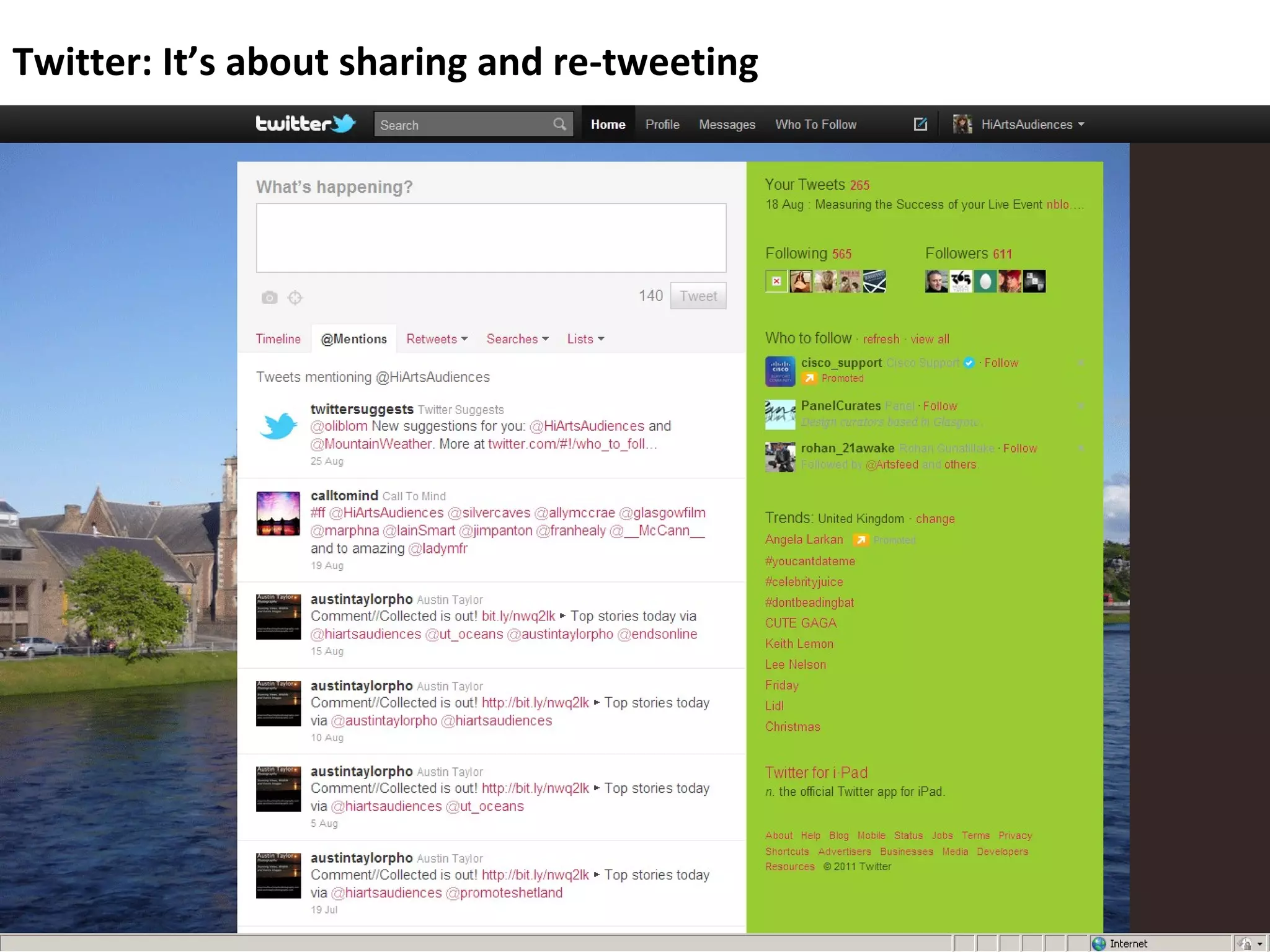Go to the Home tab
The image size is (1270, 952).
pos(608,124)
